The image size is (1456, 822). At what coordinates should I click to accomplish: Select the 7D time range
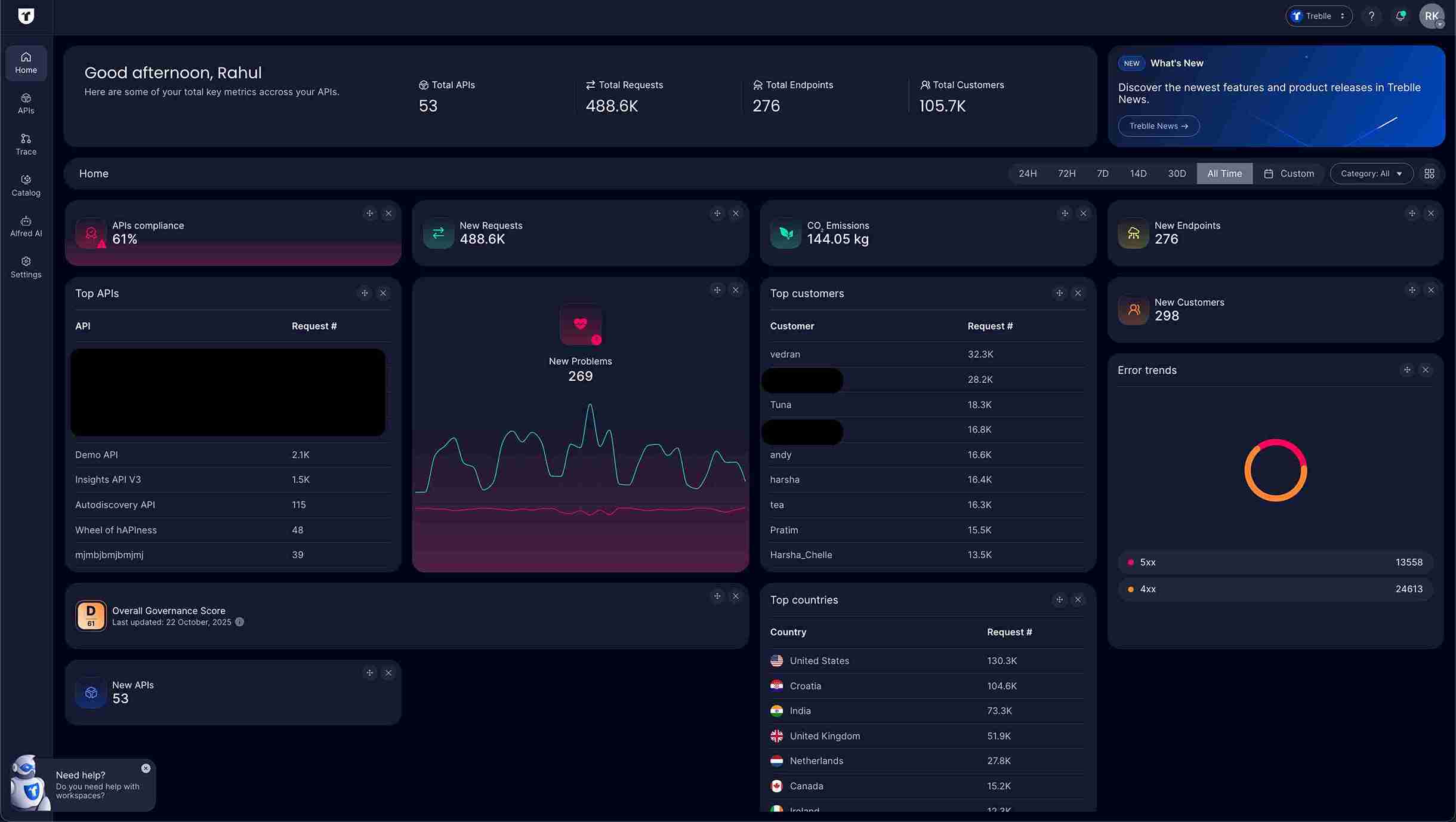click(x=1102, y=174)
